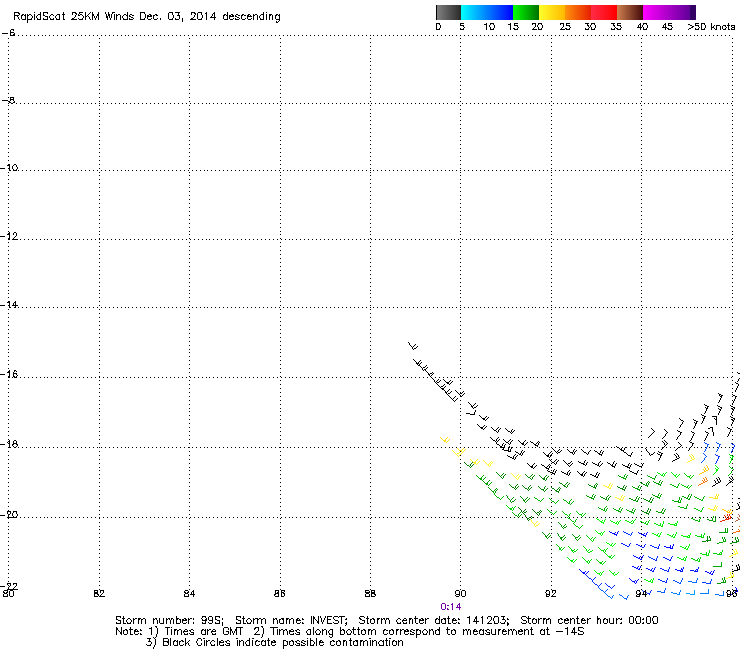Click the "Dec. 03, 2014 descending" title text
Image resolution: width=740 pixels, height=650 pixels.
210,17
